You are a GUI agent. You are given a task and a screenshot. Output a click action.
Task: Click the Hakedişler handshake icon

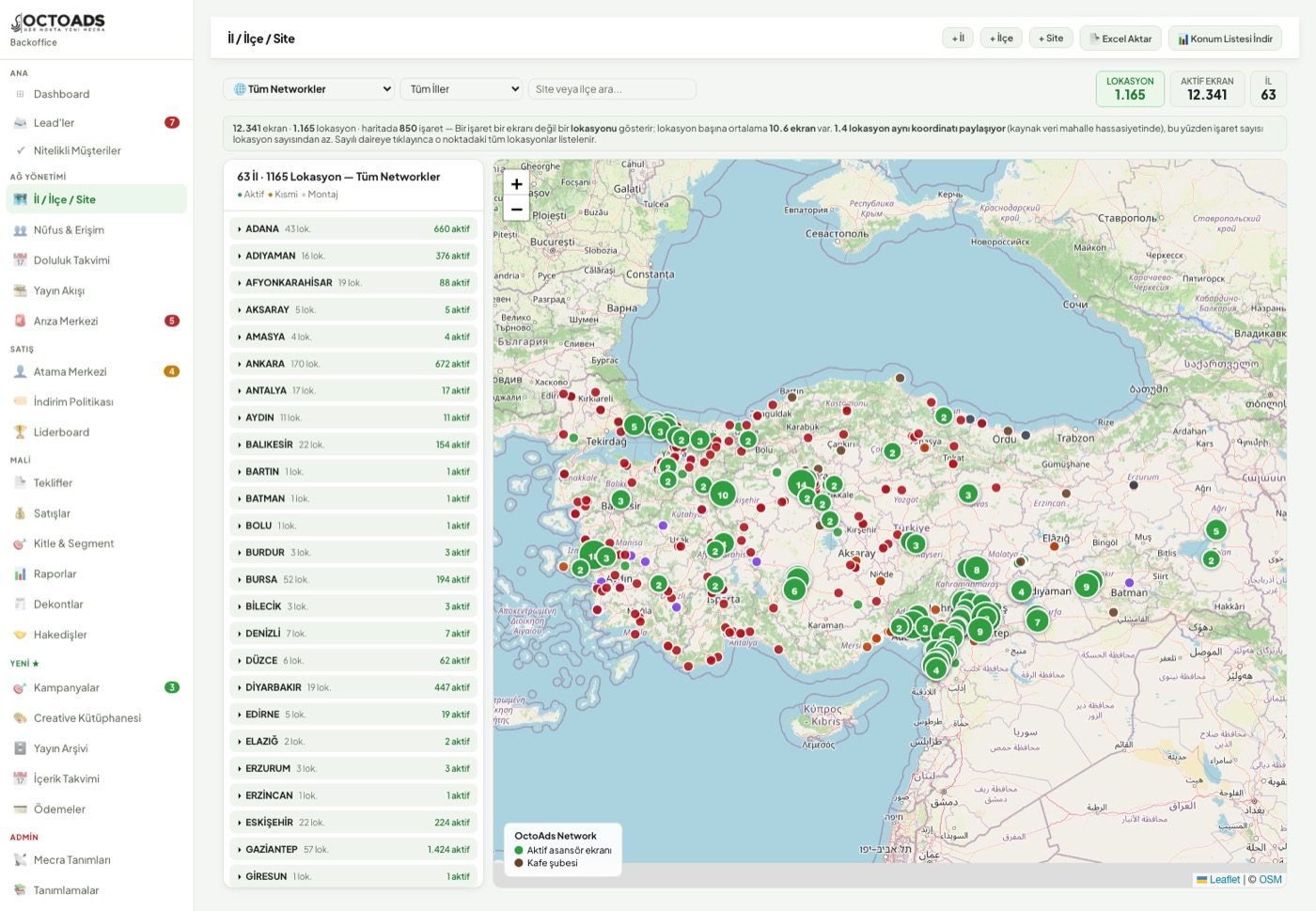(x=20, y=635)
